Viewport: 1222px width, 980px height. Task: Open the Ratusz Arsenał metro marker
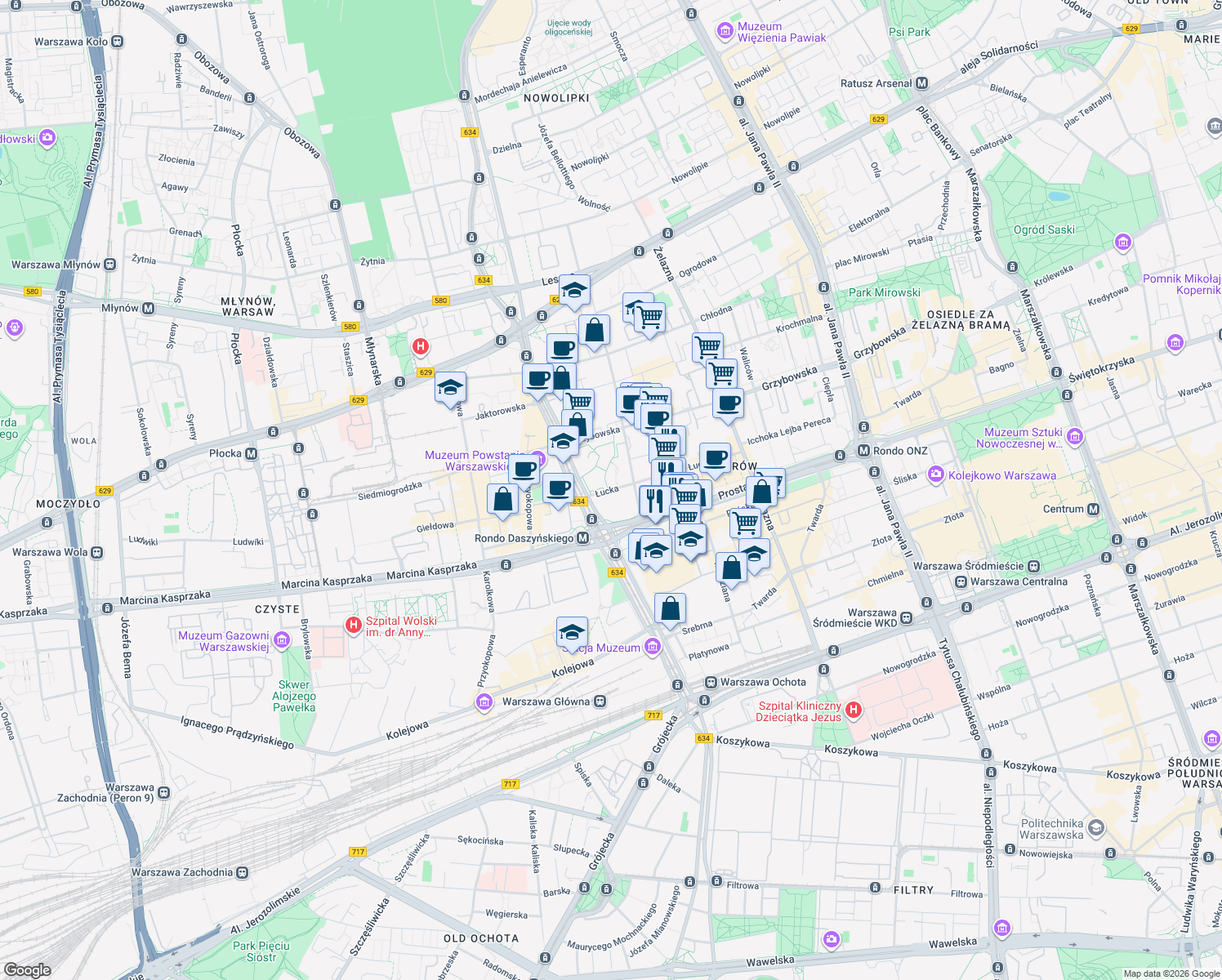point(922,82)
